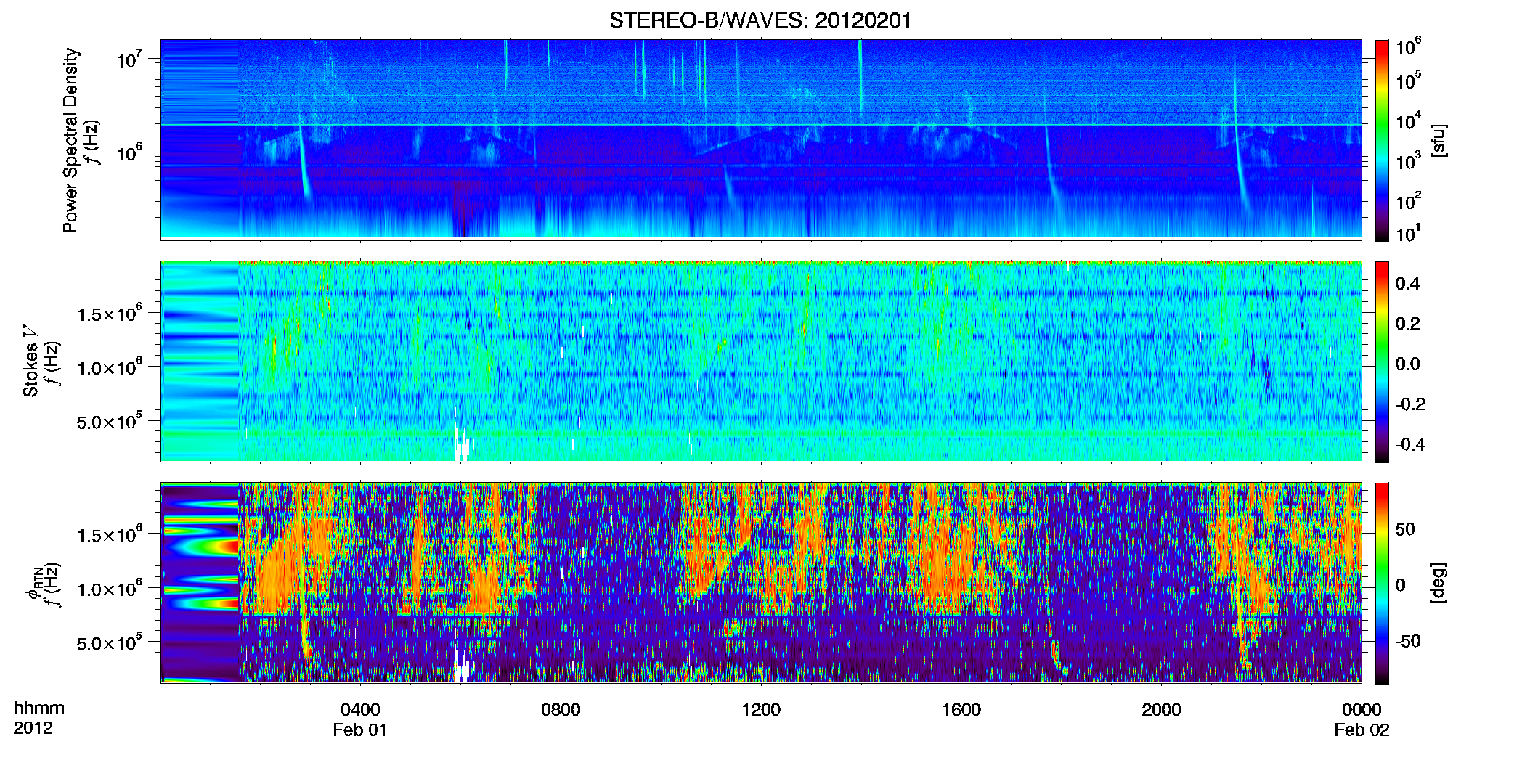Click the 2012 year label
This screenshot has width=1522, height=784.
click(33, 729)
